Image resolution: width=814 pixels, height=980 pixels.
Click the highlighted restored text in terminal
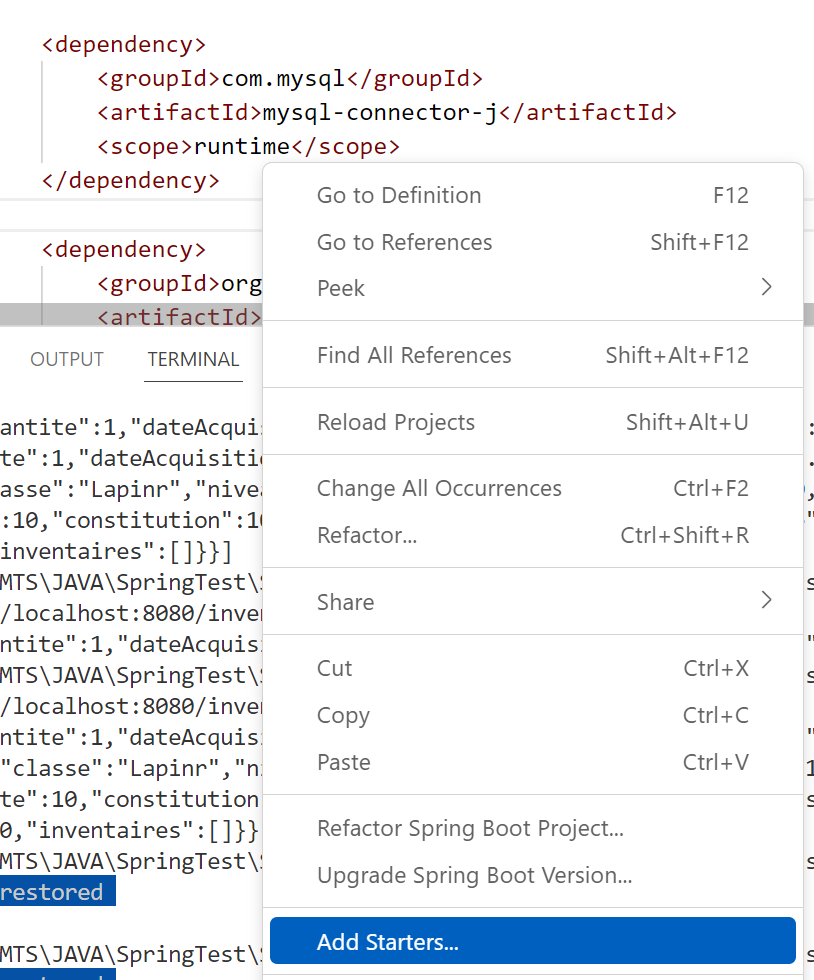pyautogui.click(x=52, y=892)
